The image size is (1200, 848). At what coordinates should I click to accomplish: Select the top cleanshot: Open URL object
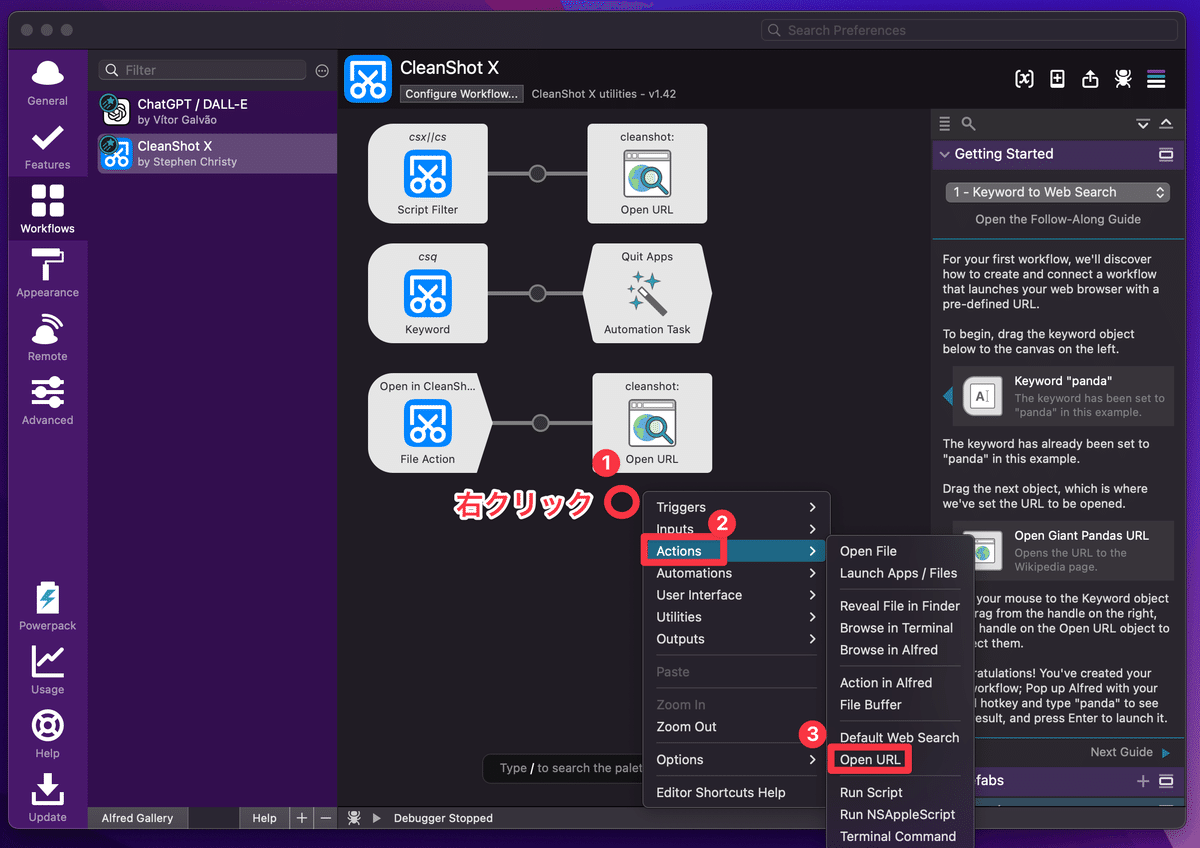click(647, 173)
